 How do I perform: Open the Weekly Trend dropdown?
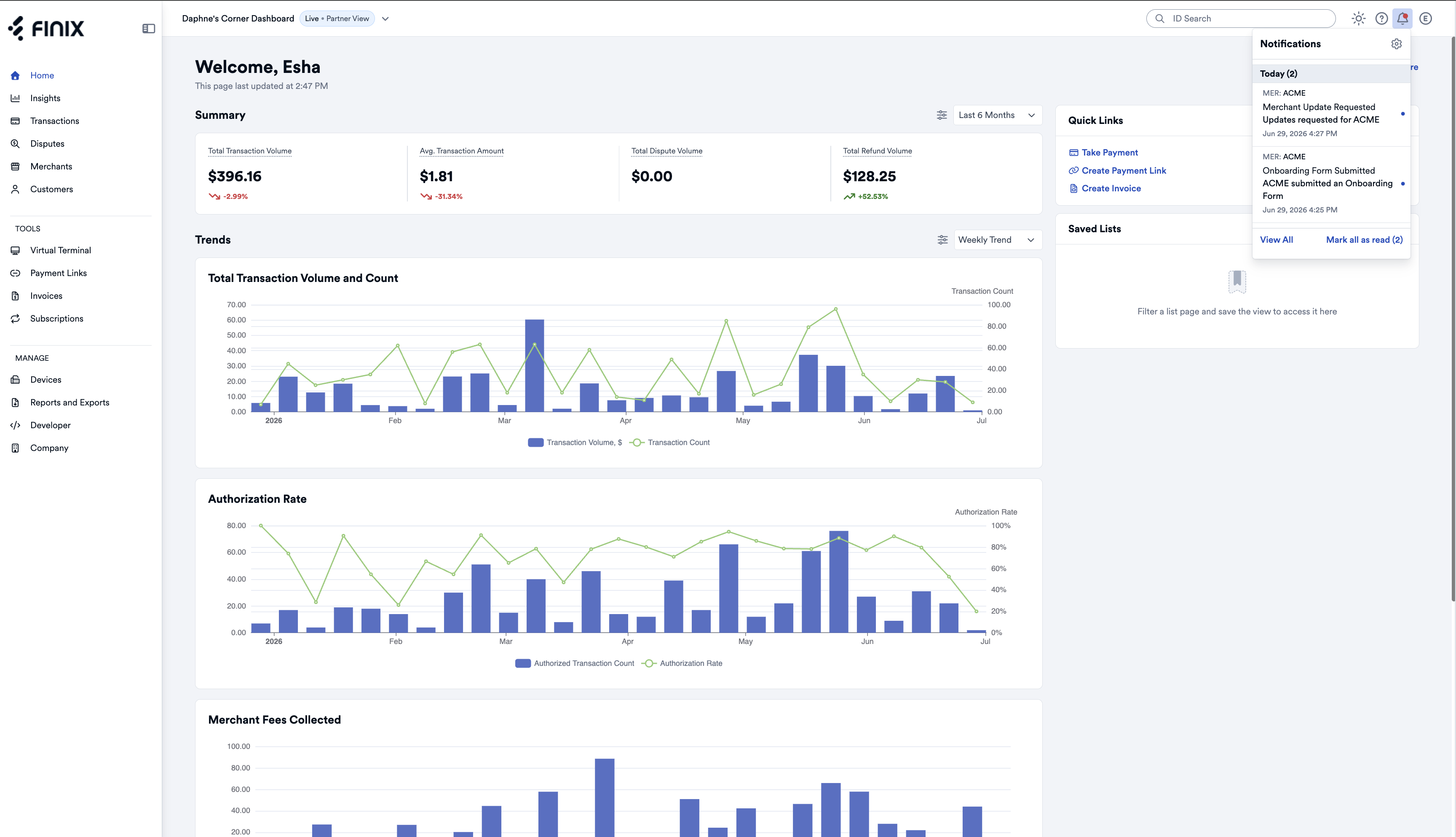[x=997, y=240]
